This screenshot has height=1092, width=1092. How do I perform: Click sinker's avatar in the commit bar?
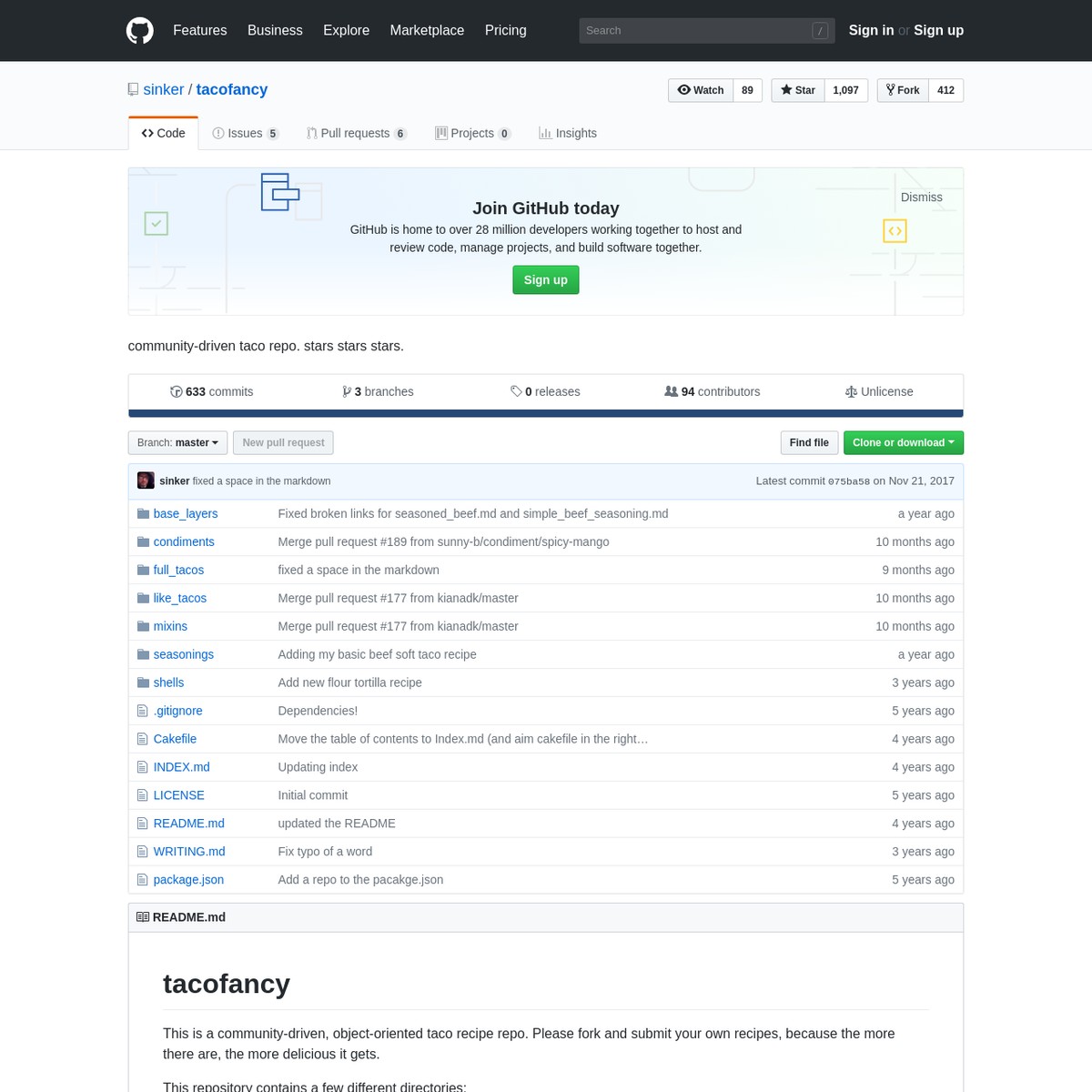coord(146,480)
